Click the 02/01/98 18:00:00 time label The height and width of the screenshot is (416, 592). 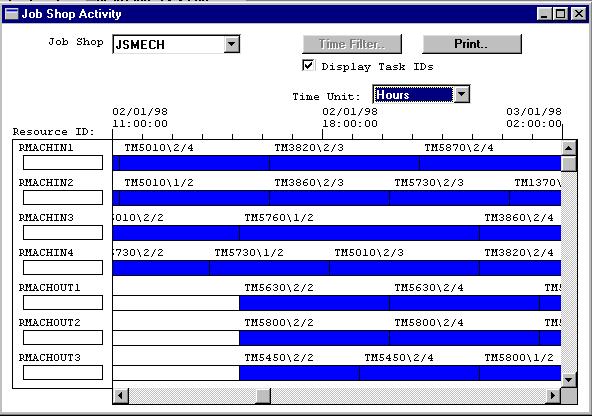pyautogui.click(x=350, y=117)
